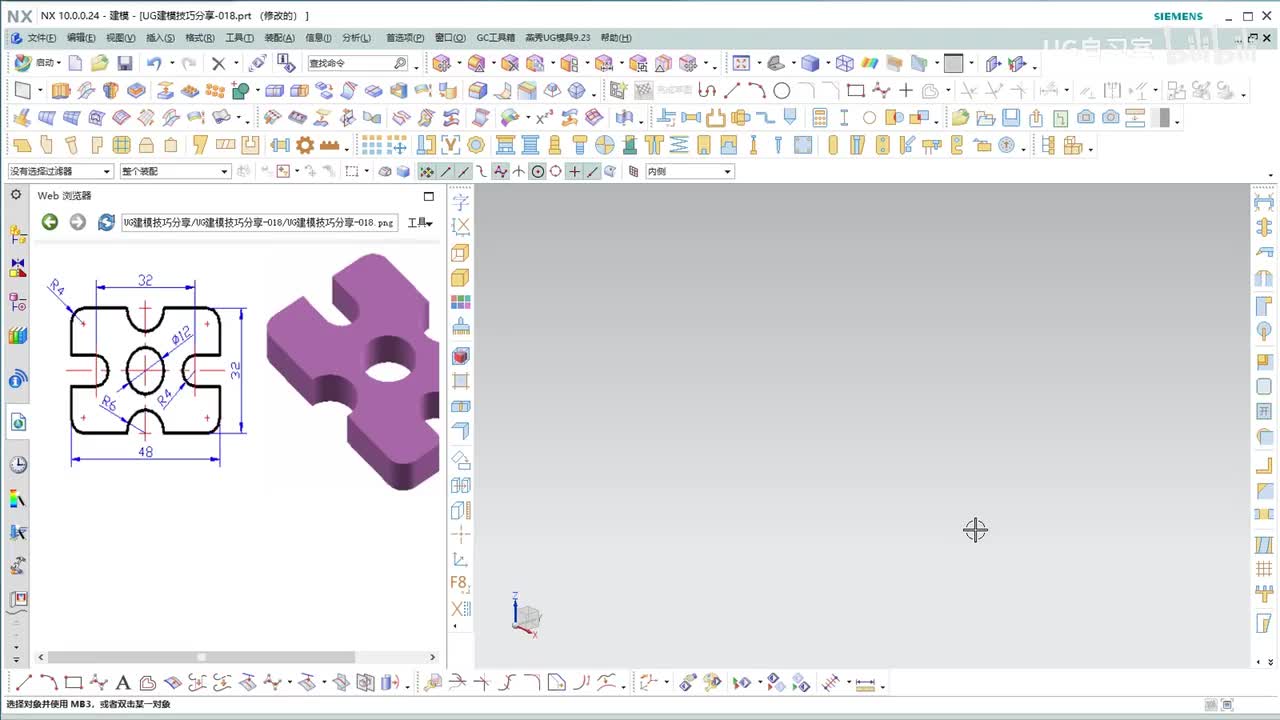
Task: Open the resource bar settings gear
Action: [16, 195]
